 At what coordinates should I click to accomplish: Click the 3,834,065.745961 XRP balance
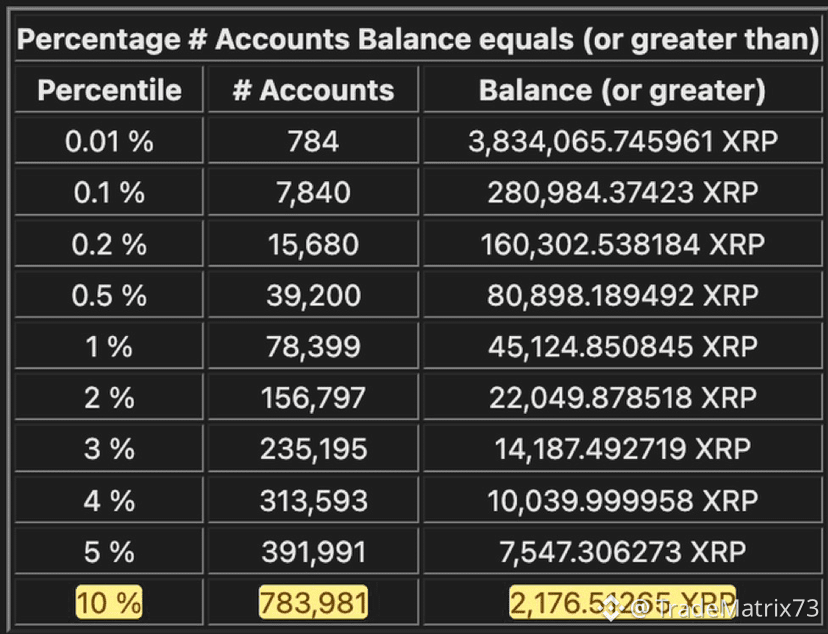tap(623, 141)
